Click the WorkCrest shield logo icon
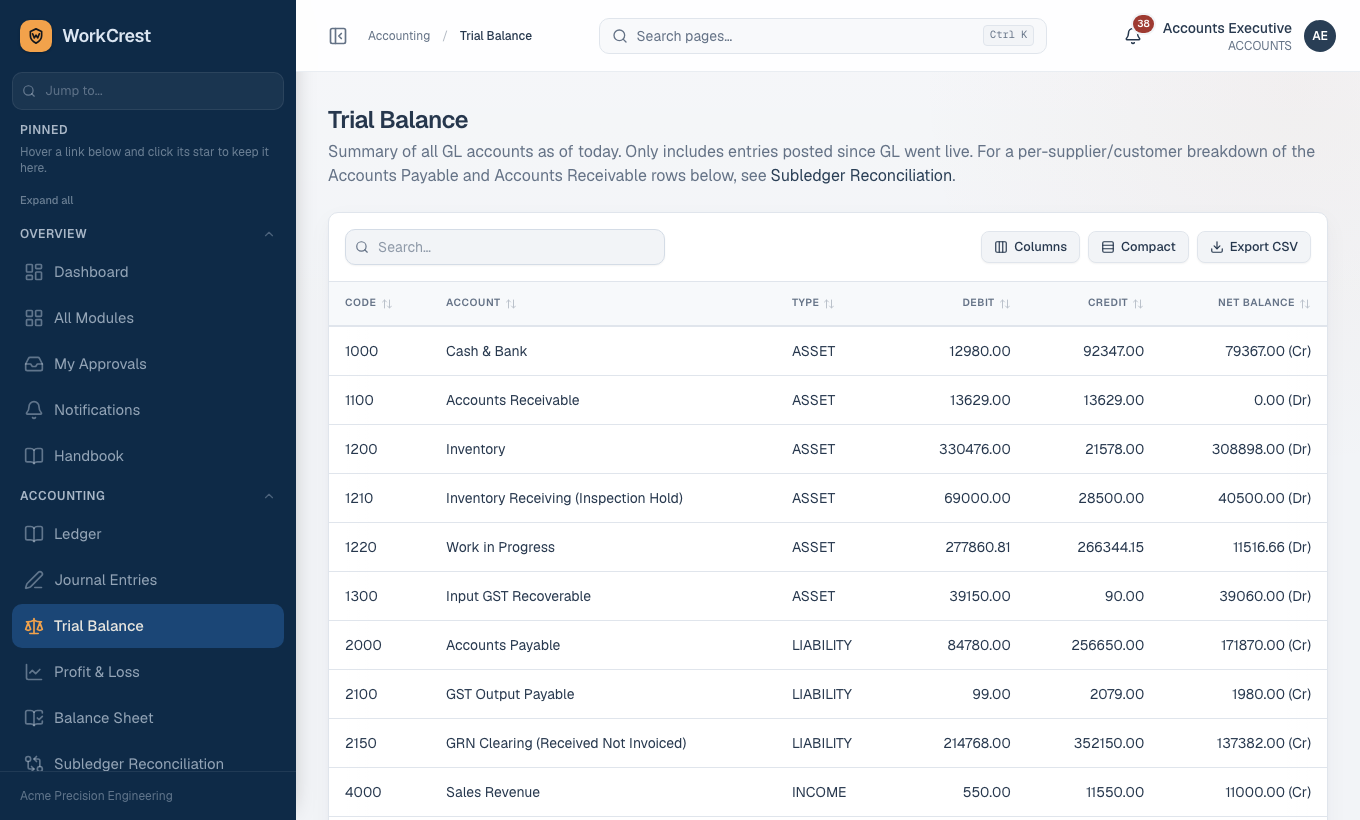The image size is (1360, 820). [x=36, y=36]
